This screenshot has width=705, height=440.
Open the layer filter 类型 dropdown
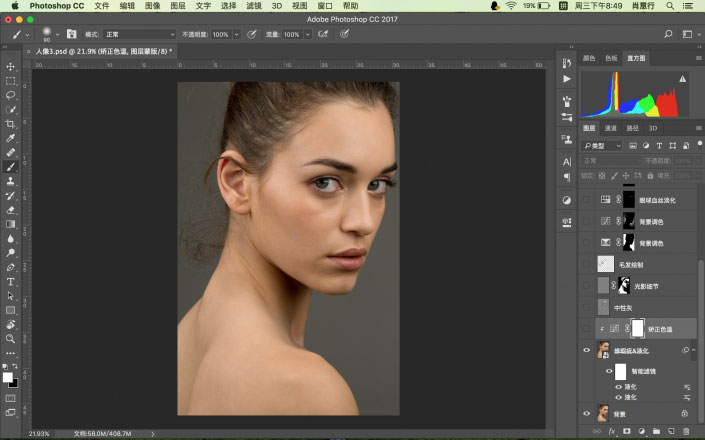pos(603,145)
